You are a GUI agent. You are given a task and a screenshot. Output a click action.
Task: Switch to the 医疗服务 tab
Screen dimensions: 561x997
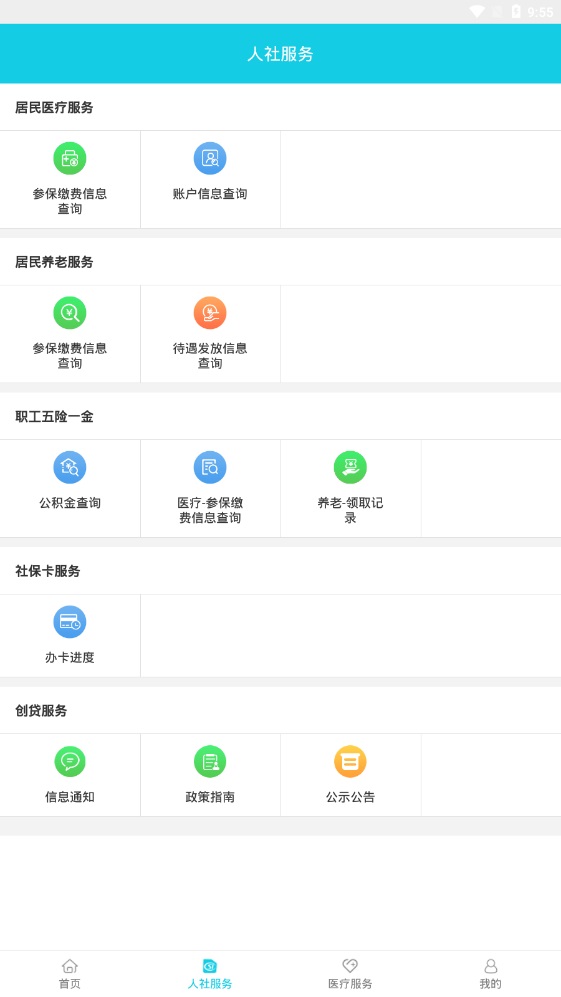point(350,974)
